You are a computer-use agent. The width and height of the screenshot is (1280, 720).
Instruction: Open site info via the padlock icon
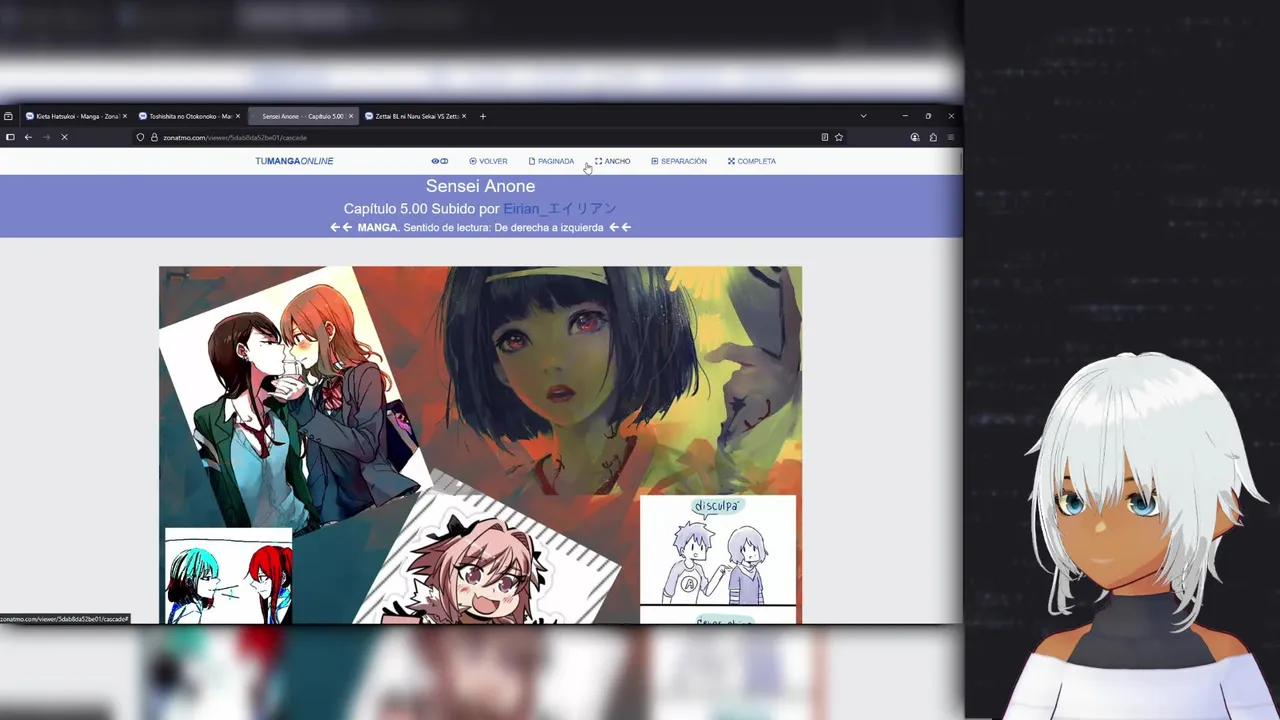[154, 137]
